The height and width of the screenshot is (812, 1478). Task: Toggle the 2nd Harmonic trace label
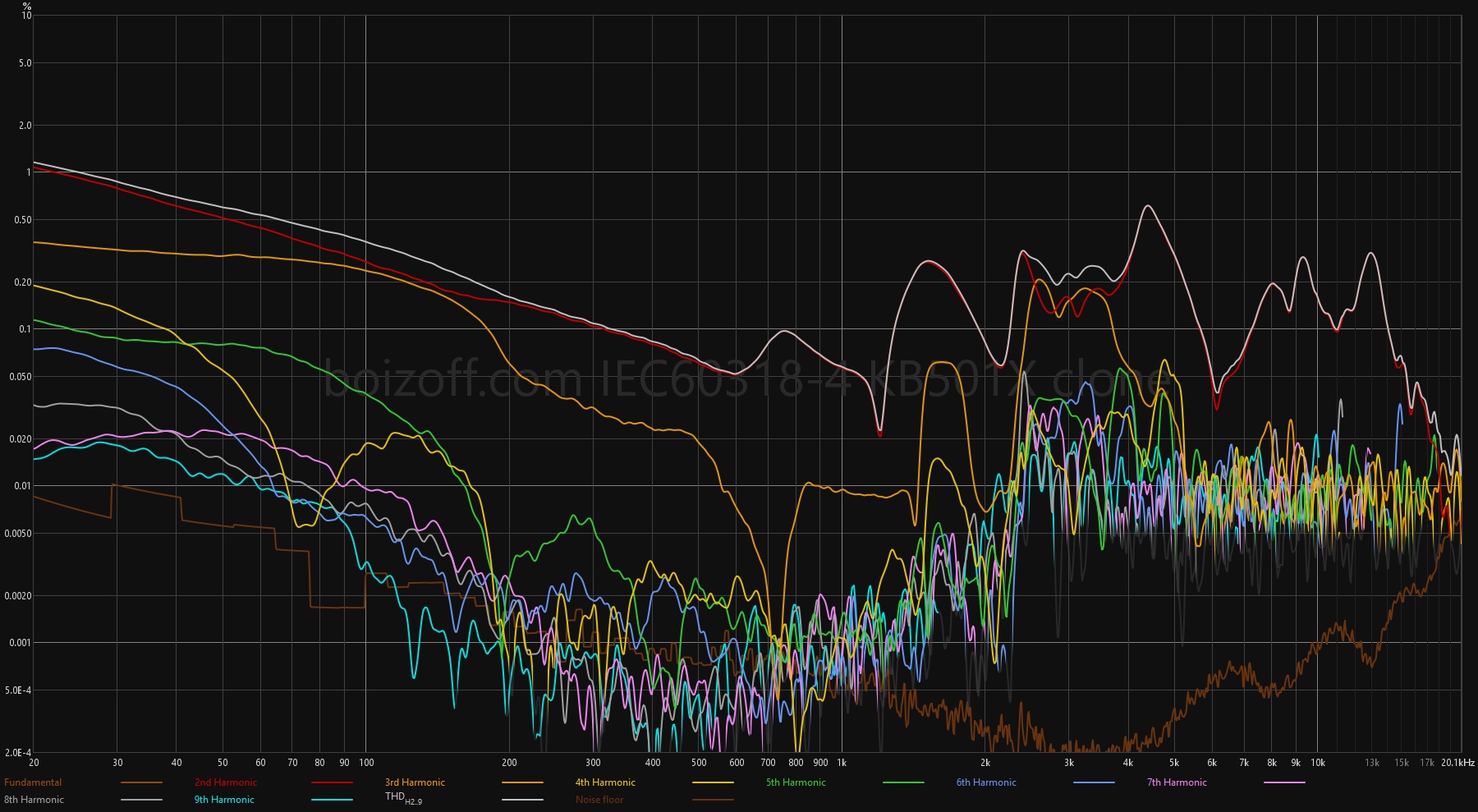coord(226,782)
